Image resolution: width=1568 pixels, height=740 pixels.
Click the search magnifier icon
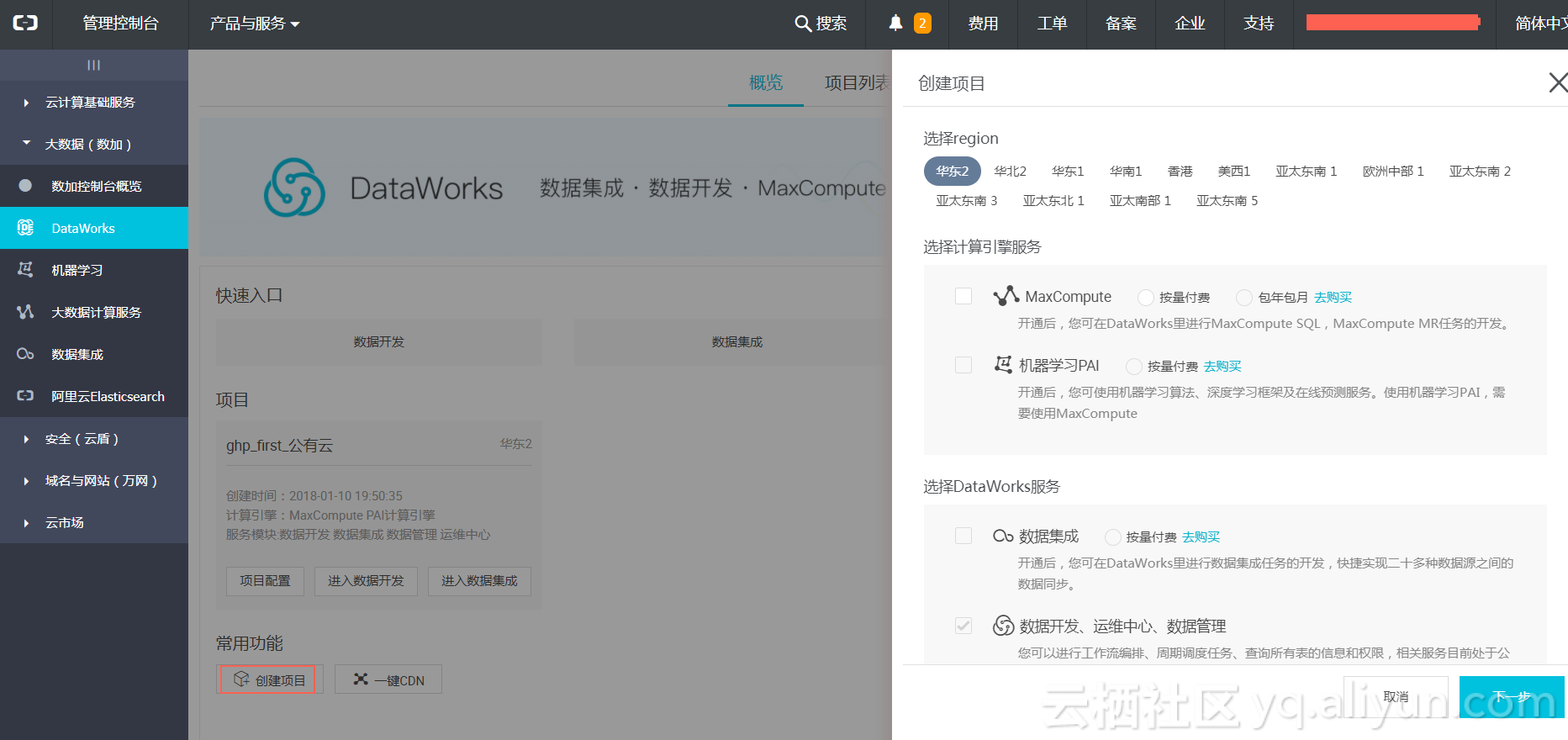click(x=803, y=24)
